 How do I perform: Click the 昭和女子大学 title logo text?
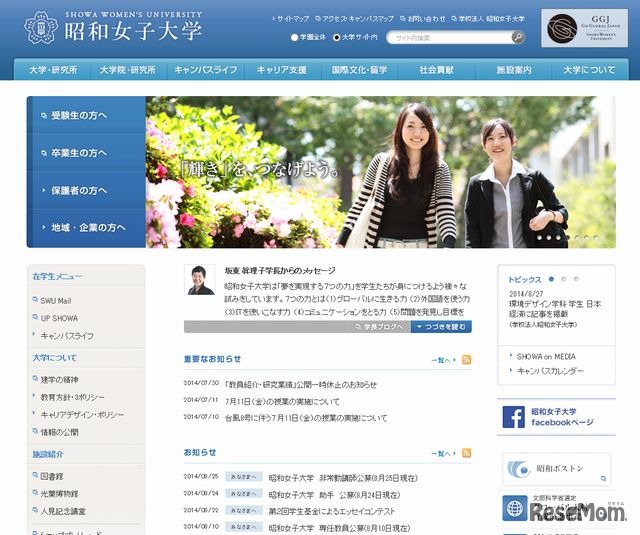pyautogui.click(x=133, y=31)
